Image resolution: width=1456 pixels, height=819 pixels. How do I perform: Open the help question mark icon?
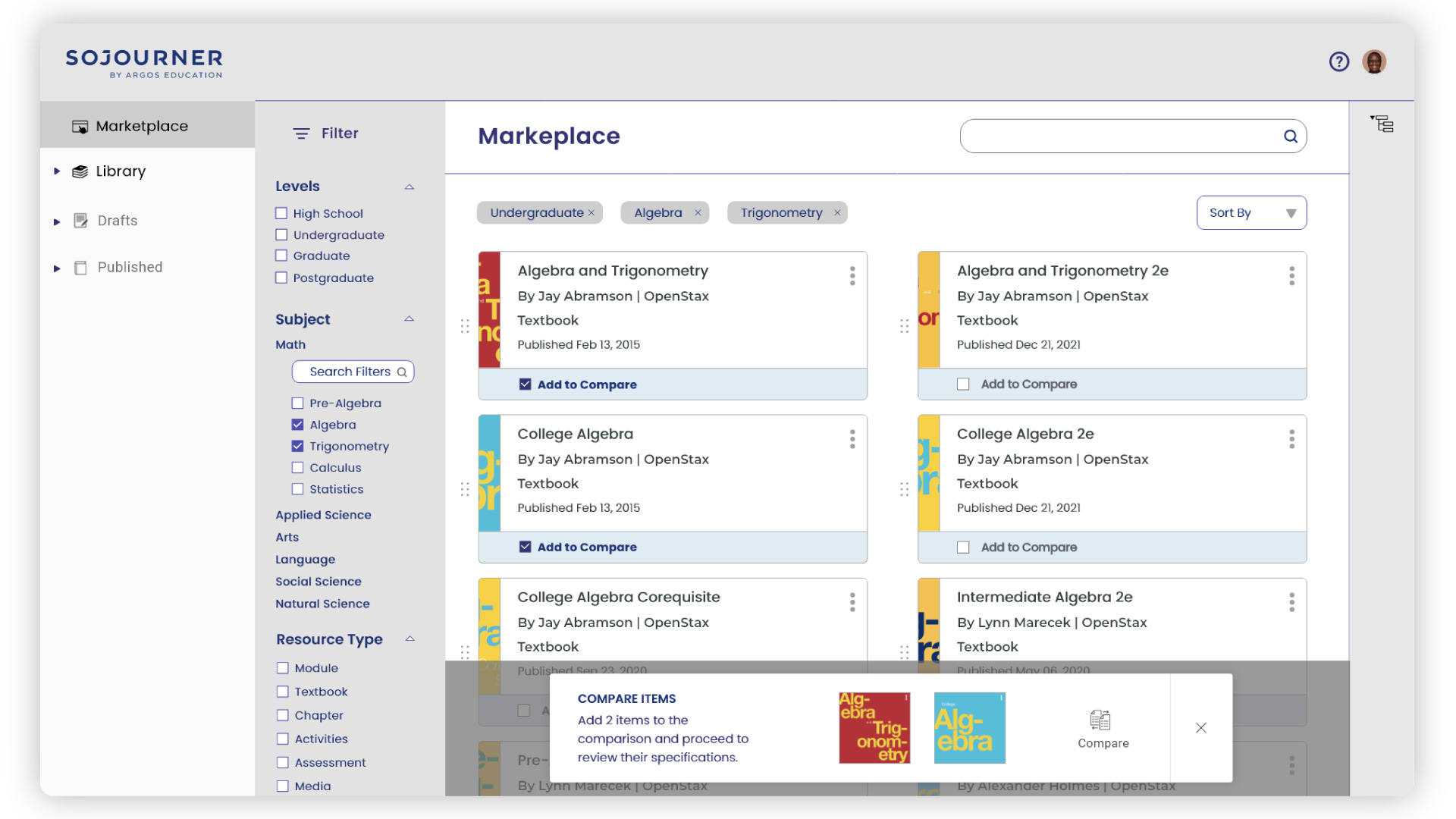tap(1339, 61)
